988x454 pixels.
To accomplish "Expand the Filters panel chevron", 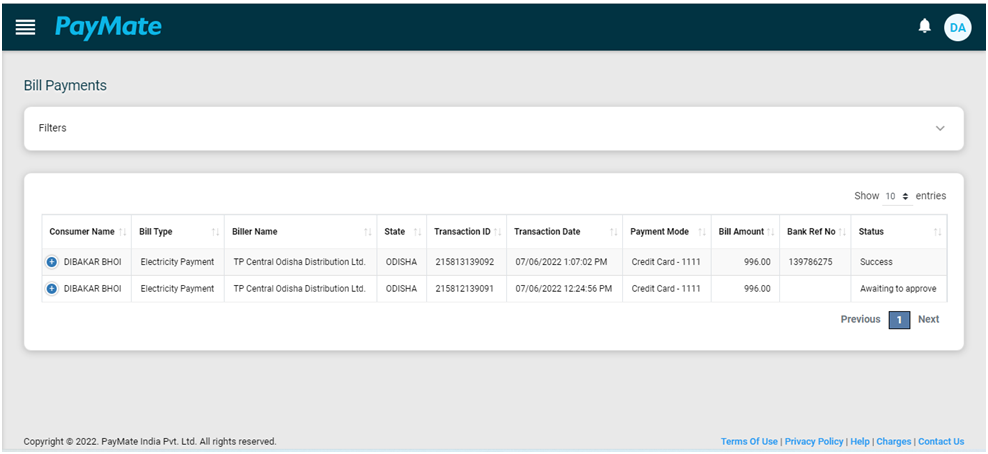I will point(940,128).
